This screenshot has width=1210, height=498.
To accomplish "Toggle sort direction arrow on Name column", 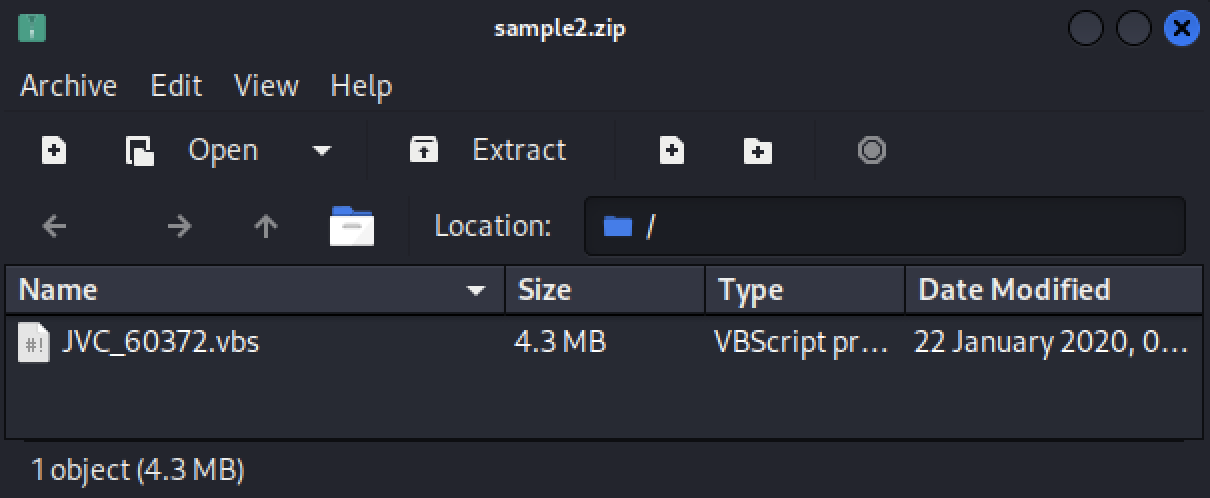I will 476,291.
